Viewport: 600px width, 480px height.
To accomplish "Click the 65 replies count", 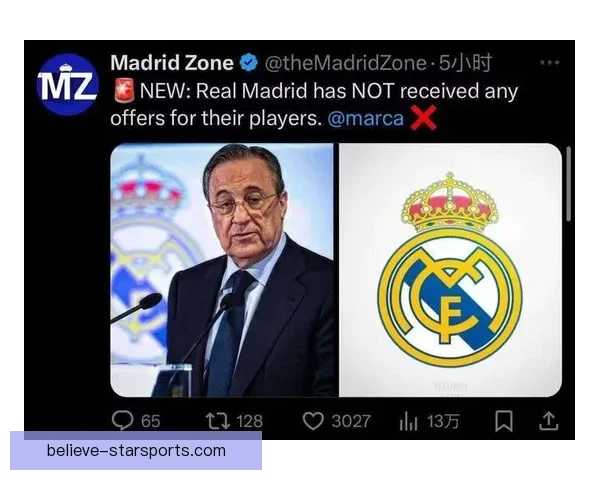I will click(x=150, y=421).
